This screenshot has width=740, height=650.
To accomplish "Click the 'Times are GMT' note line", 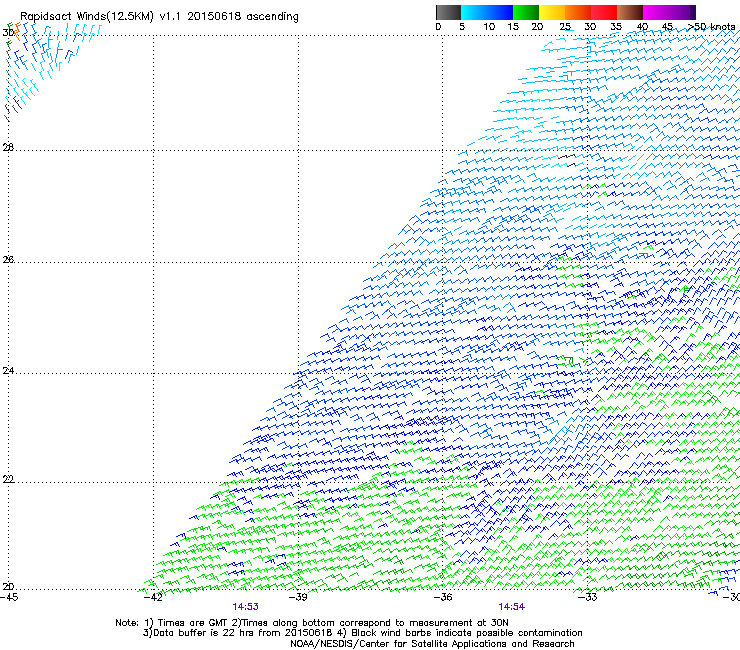I will pyautogui.click(x=312, y=623).
